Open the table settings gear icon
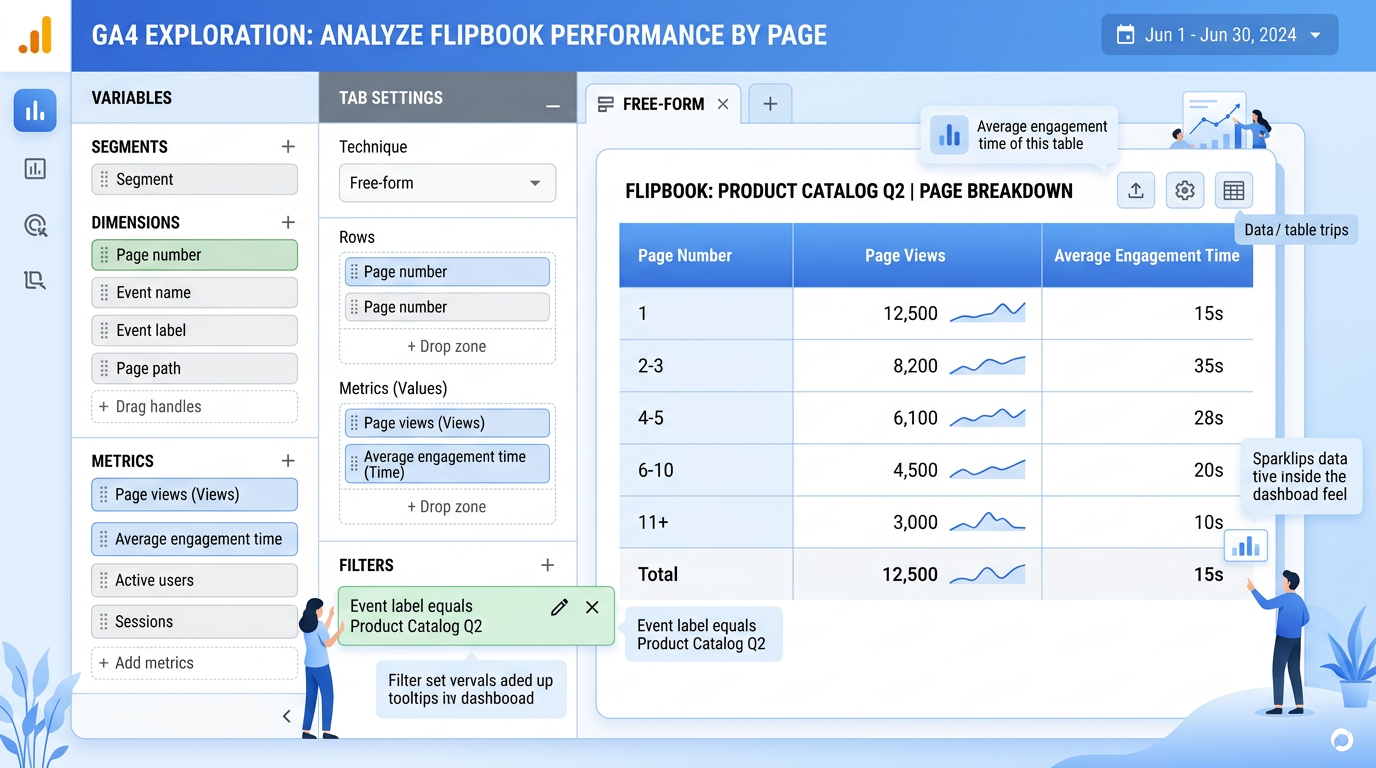The height and width of the screenshot is (768, 1376). pos(1185,190)
